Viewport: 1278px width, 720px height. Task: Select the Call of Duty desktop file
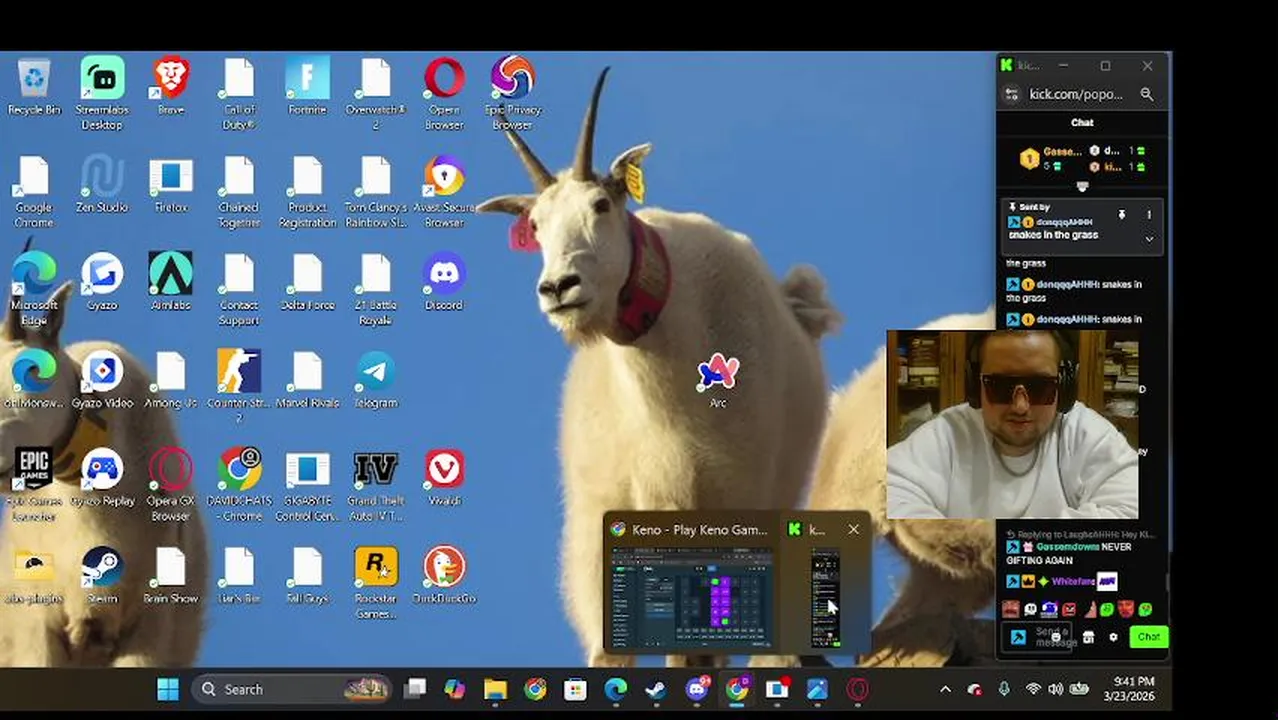239,94
